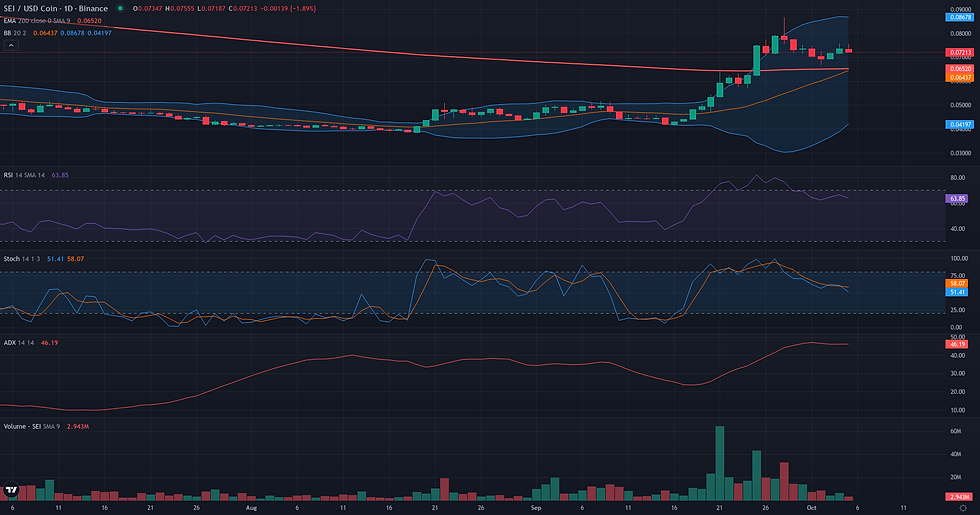The width and height of the screenshot is (980, 515).
Task: Click the 0.05000 price axis label
Action: 961,106
